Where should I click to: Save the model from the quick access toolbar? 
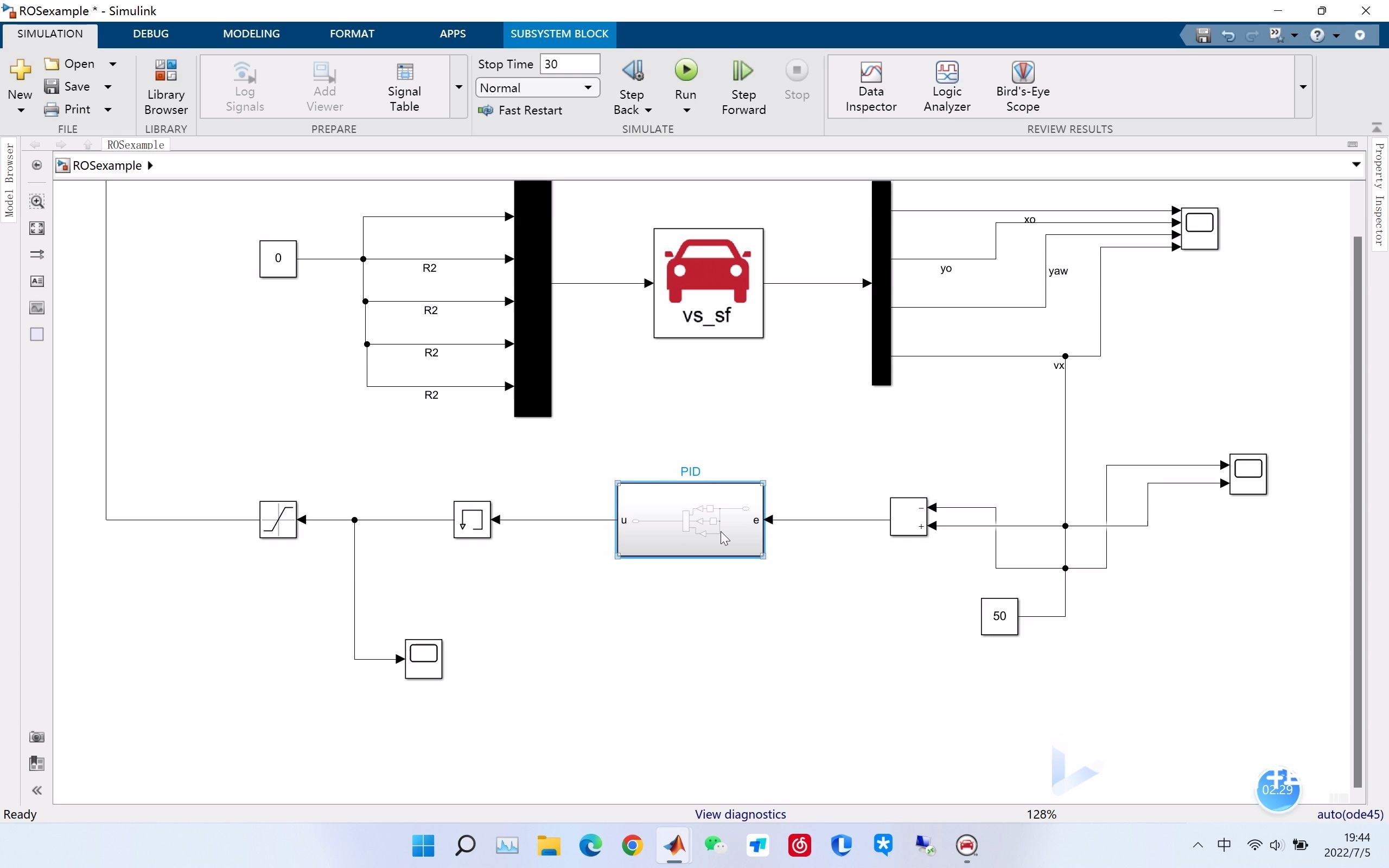pos(1203,35)
